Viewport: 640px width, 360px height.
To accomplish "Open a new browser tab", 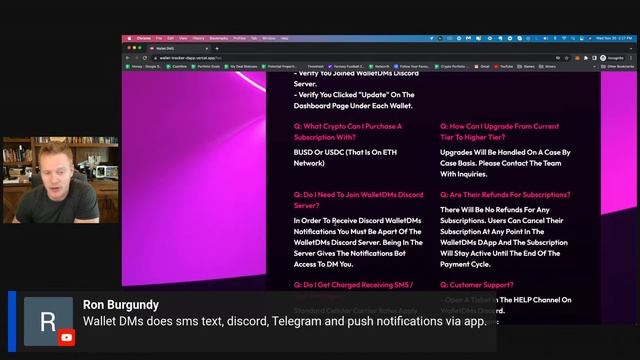I will [x=217, y=48].
